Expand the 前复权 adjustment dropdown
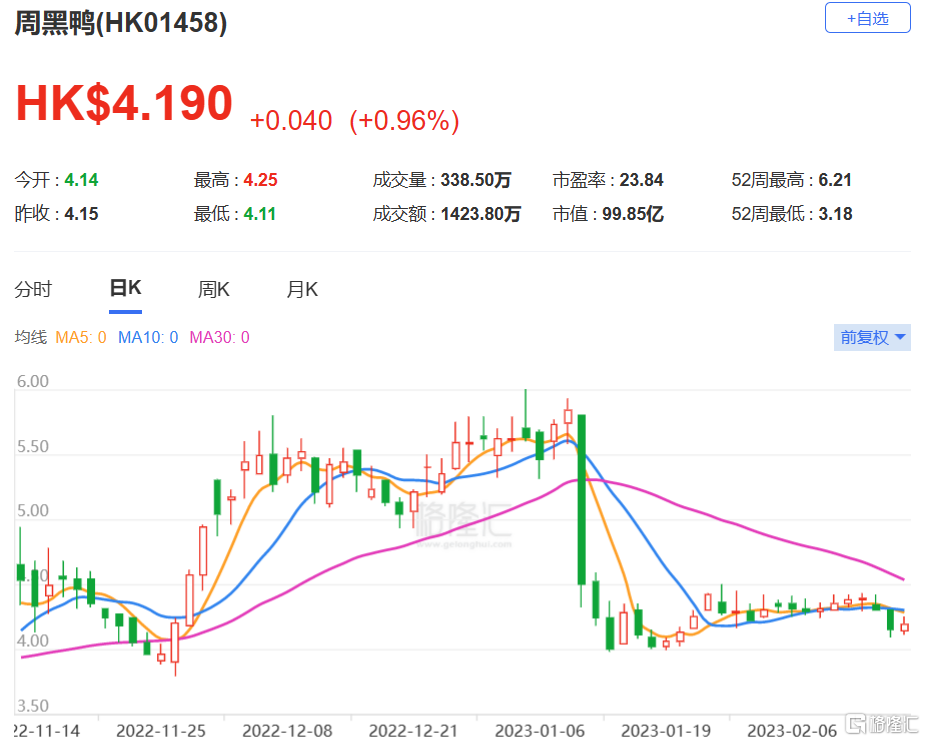Screen dimensions: 926x742 (x=872, y=337)
